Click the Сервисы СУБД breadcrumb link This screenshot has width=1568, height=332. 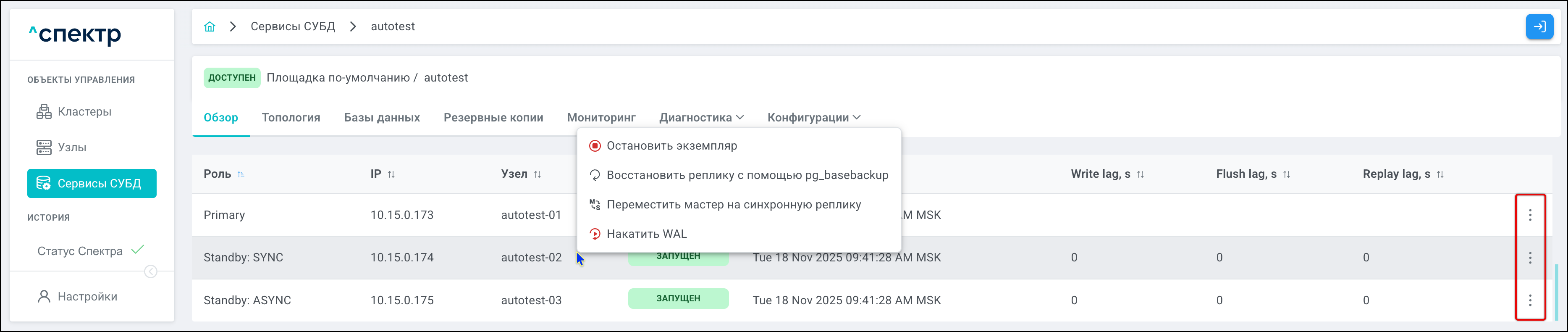pyautogui.click(x=293, y=27)
